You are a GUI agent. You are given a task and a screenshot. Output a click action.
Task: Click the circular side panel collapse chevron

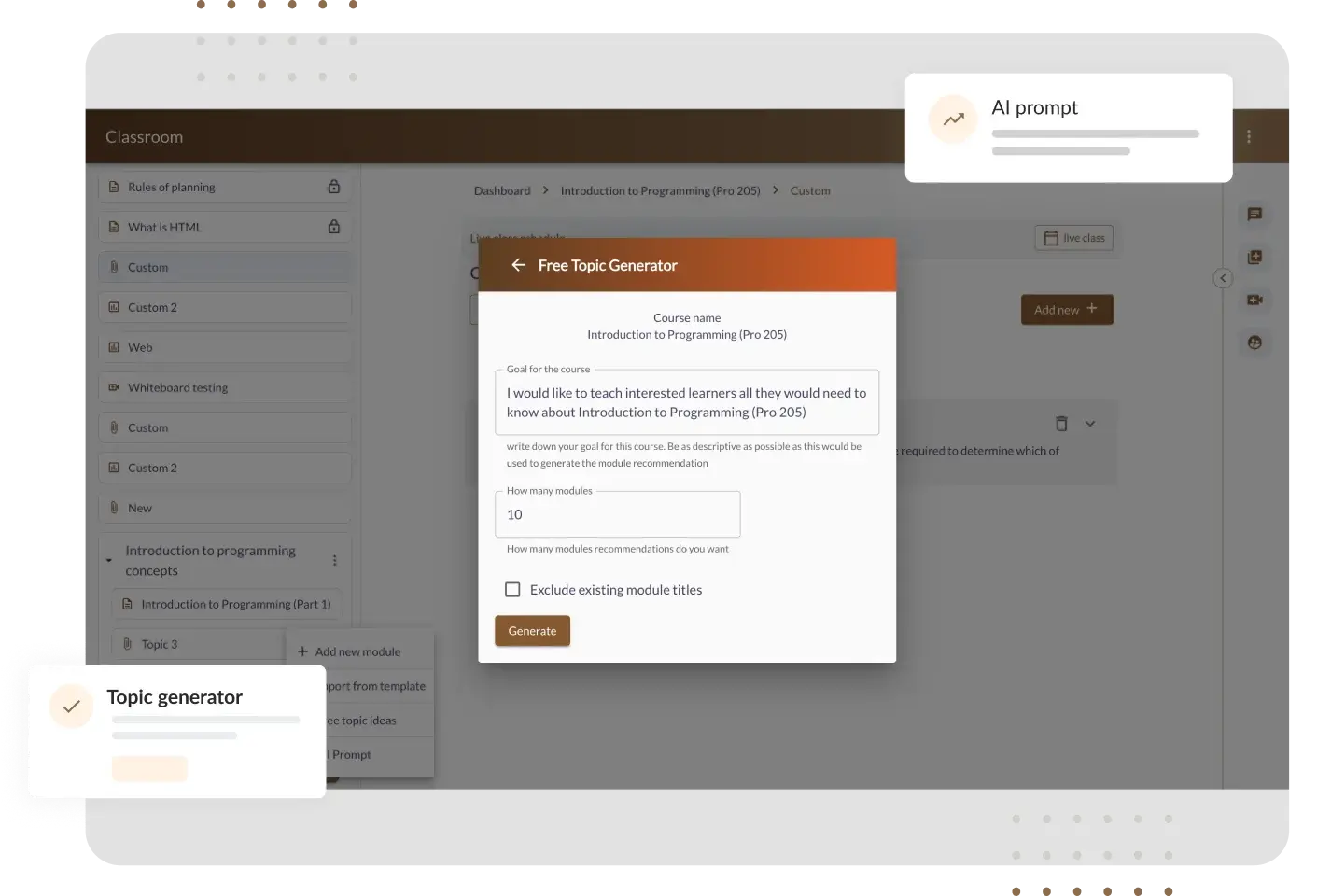tap(1223, 278)
